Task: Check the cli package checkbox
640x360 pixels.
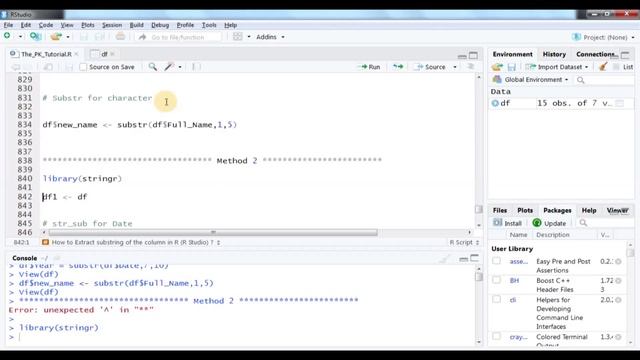Action: pyautogui.click(x=496, y=299)
